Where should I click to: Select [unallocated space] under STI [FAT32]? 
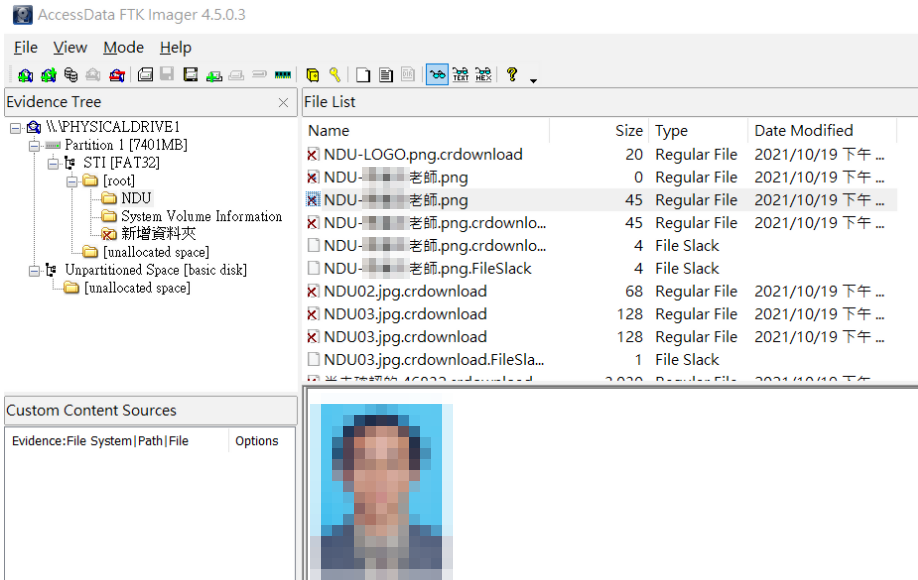(x=156, y=252)
